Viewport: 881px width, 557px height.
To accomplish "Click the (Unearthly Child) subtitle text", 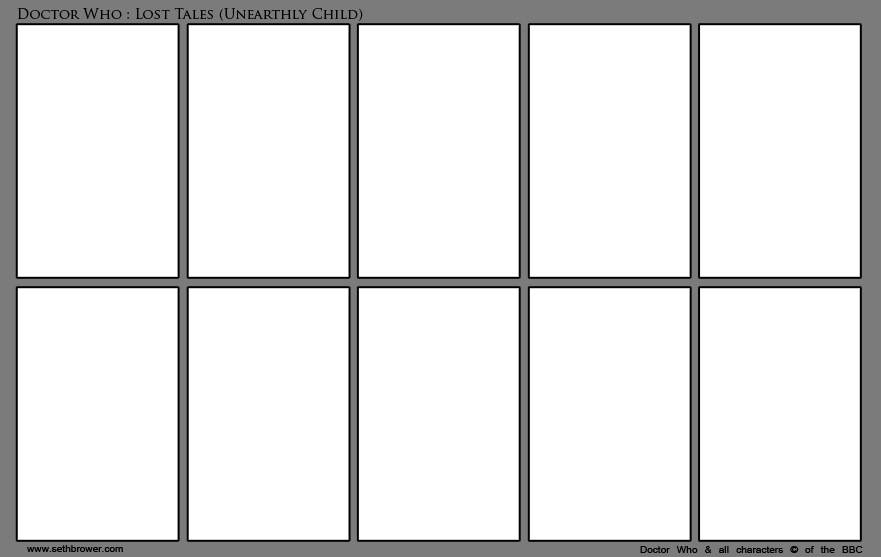I will coord(290,13).
